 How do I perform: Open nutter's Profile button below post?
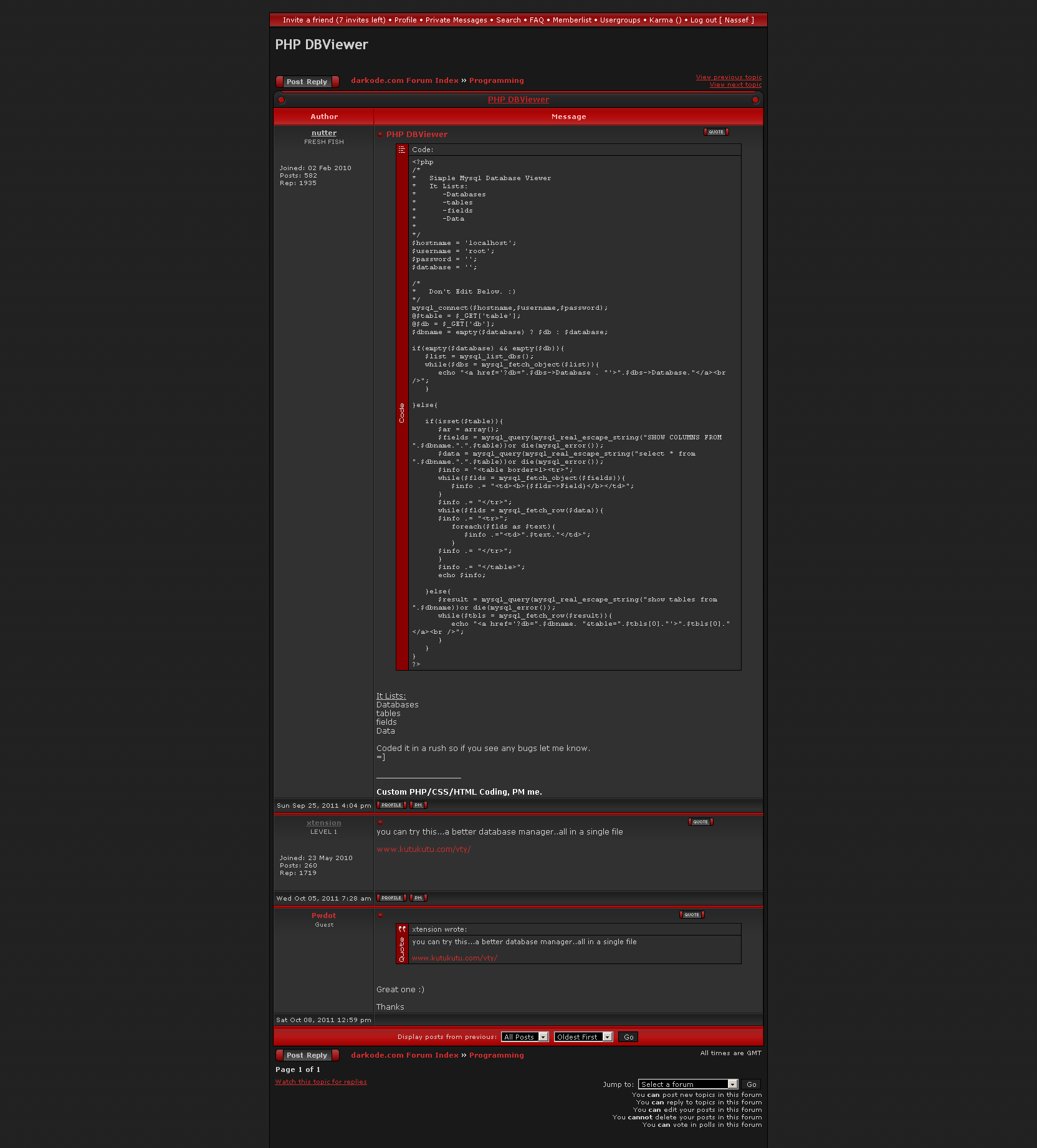pos(391,805)
